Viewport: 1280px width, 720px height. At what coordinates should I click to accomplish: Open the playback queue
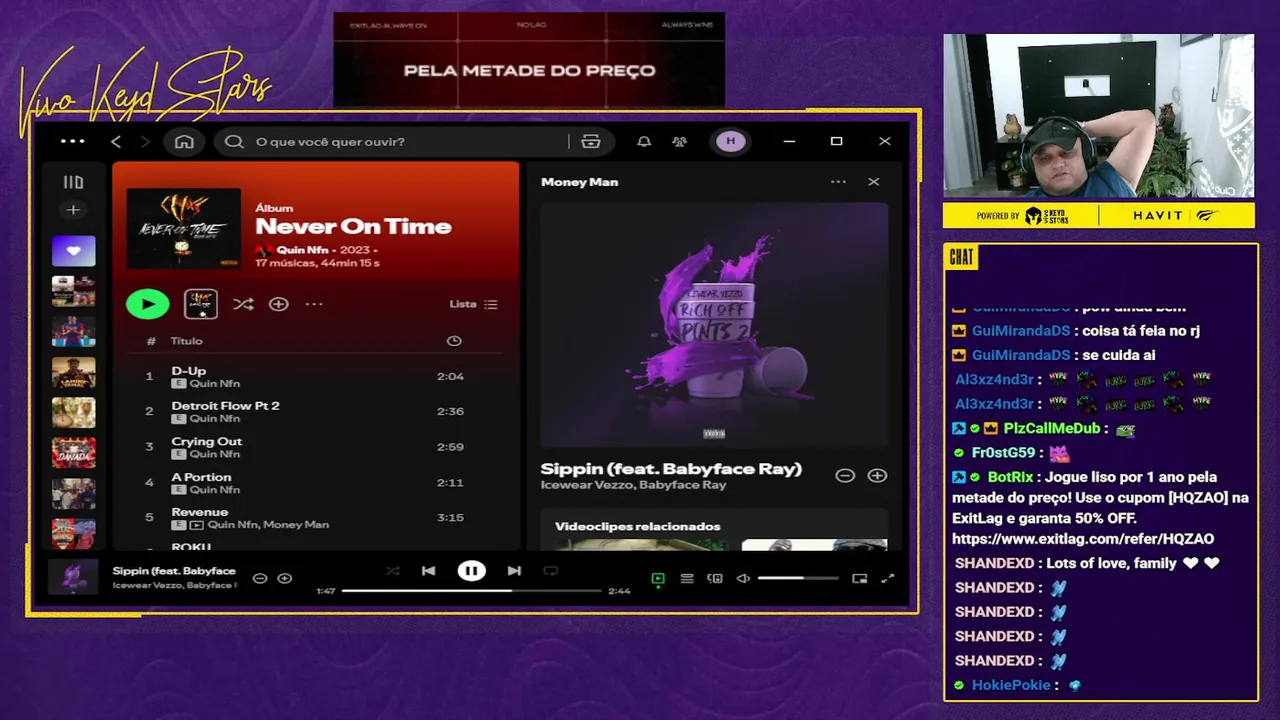(x=687, y=578)
